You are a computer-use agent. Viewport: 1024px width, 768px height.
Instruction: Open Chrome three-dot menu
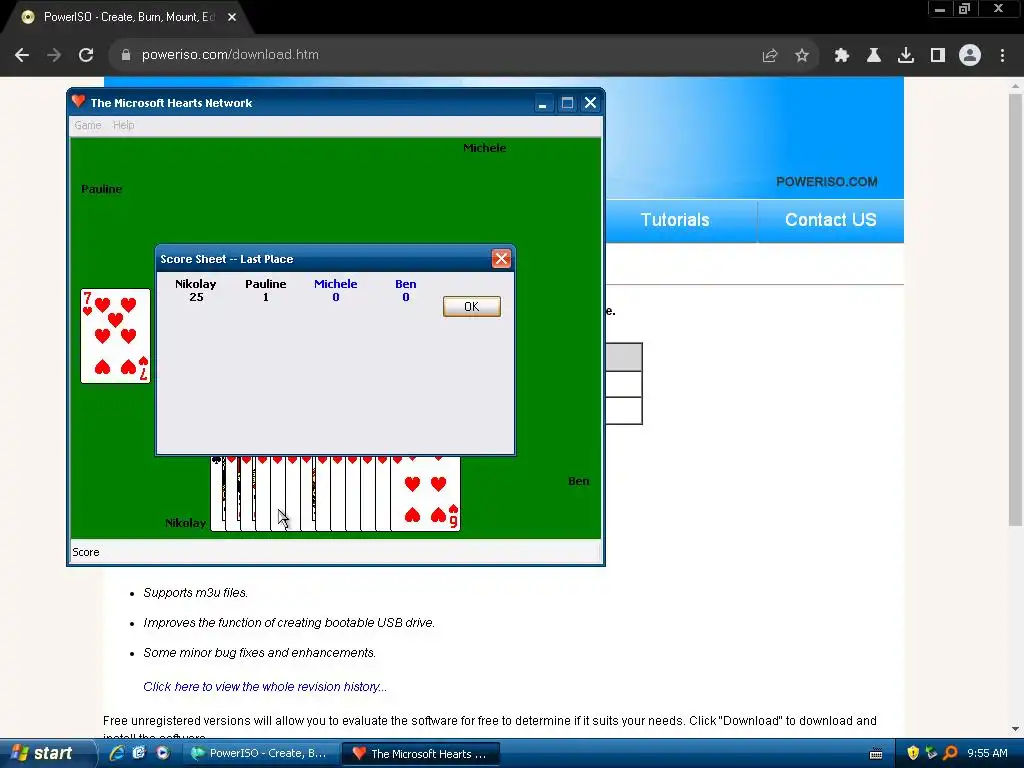(x=1002, y=56)
